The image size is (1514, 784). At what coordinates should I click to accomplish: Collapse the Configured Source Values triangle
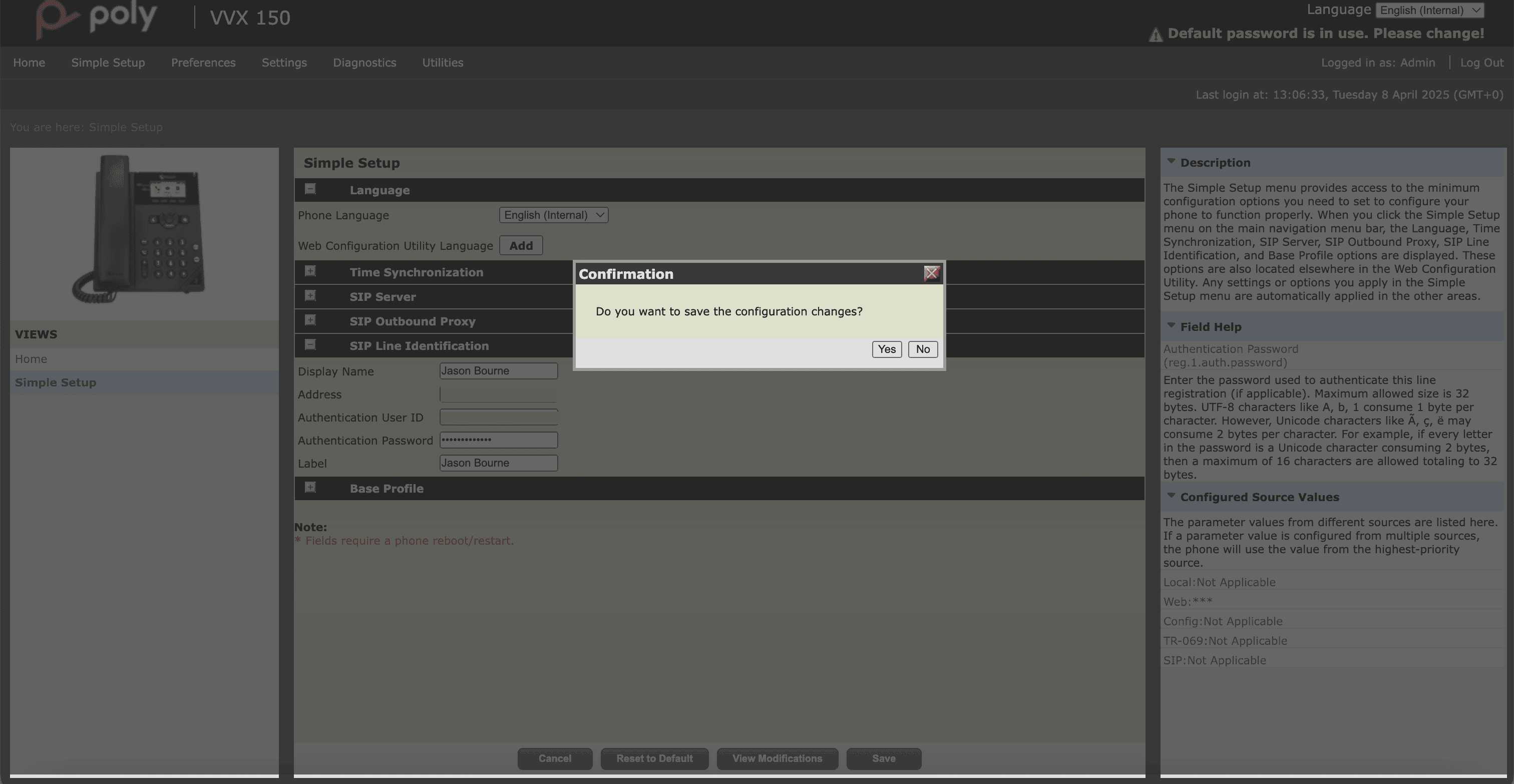coord(1171,496)
